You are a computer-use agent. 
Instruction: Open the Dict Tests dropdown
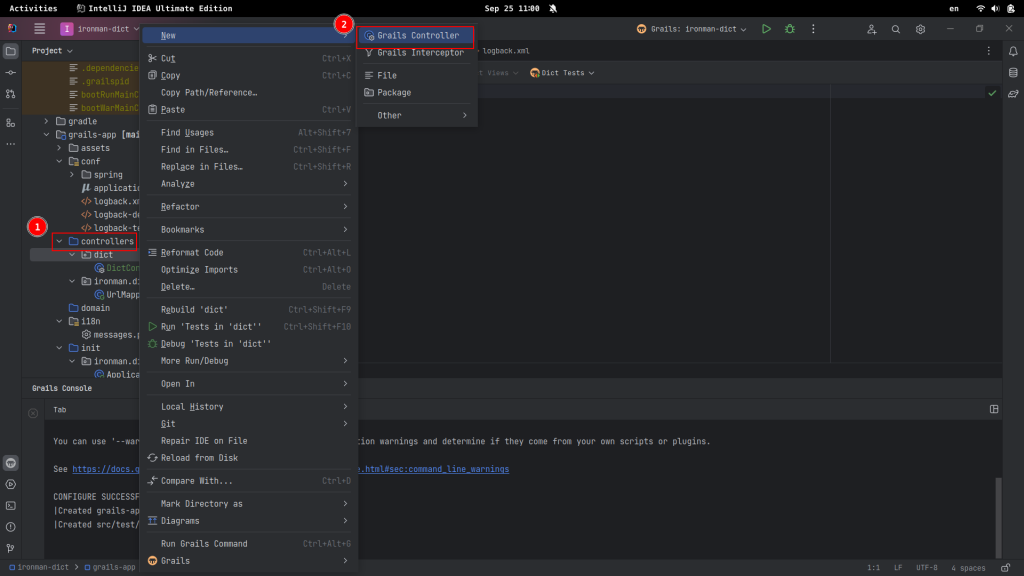(x=562, y=72)
